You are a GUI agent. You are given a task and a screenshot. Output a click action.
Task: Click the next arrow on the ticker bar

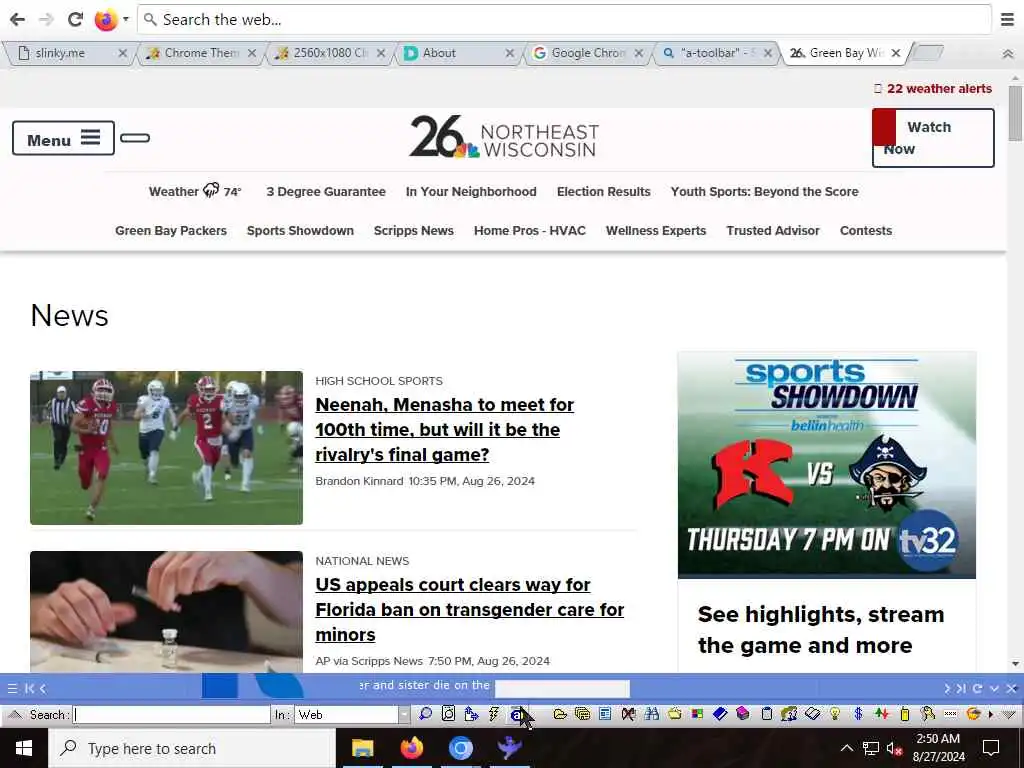947,688
